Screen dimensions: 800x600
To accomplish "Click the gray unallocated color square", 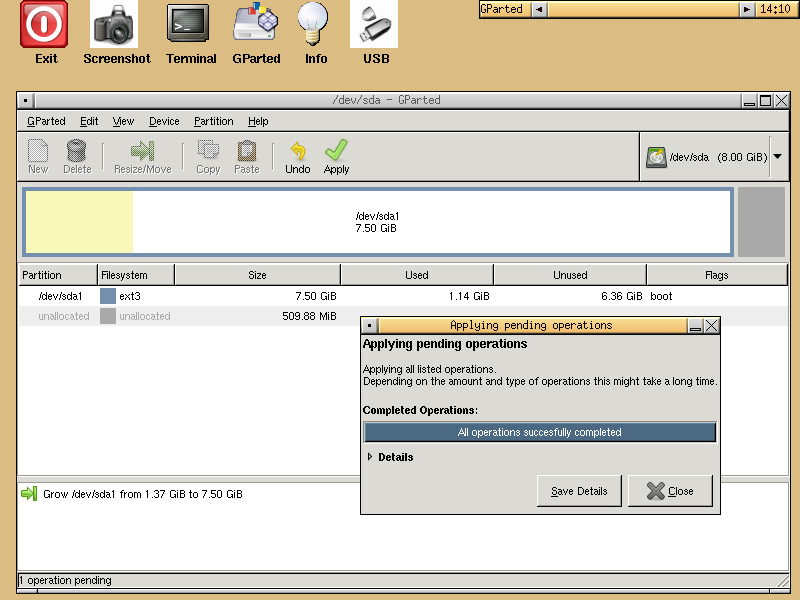I will [108, 316].
